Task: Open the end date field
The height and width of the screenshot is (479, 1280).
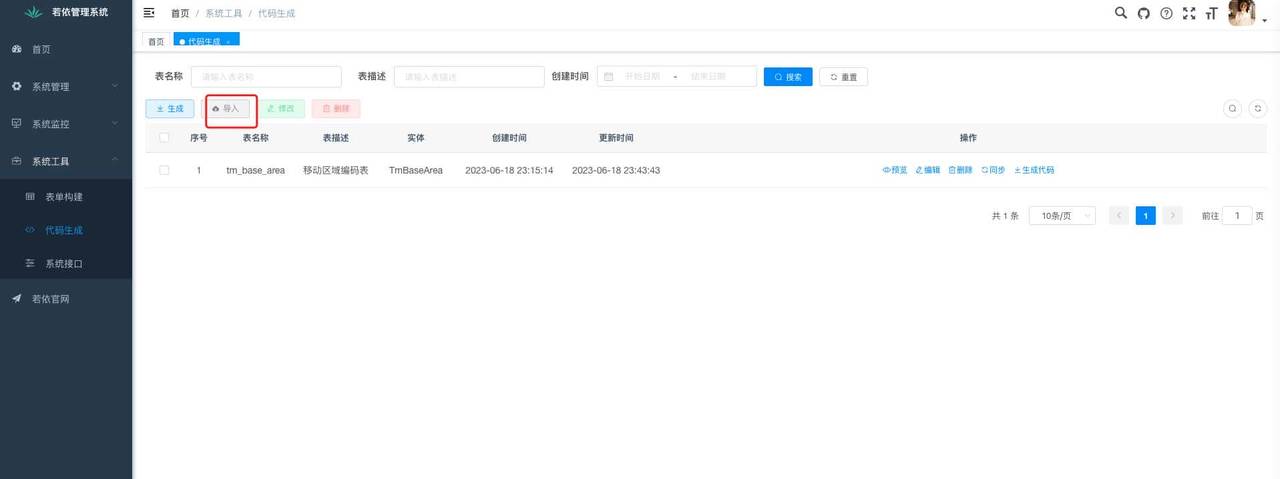Action: 709,77
